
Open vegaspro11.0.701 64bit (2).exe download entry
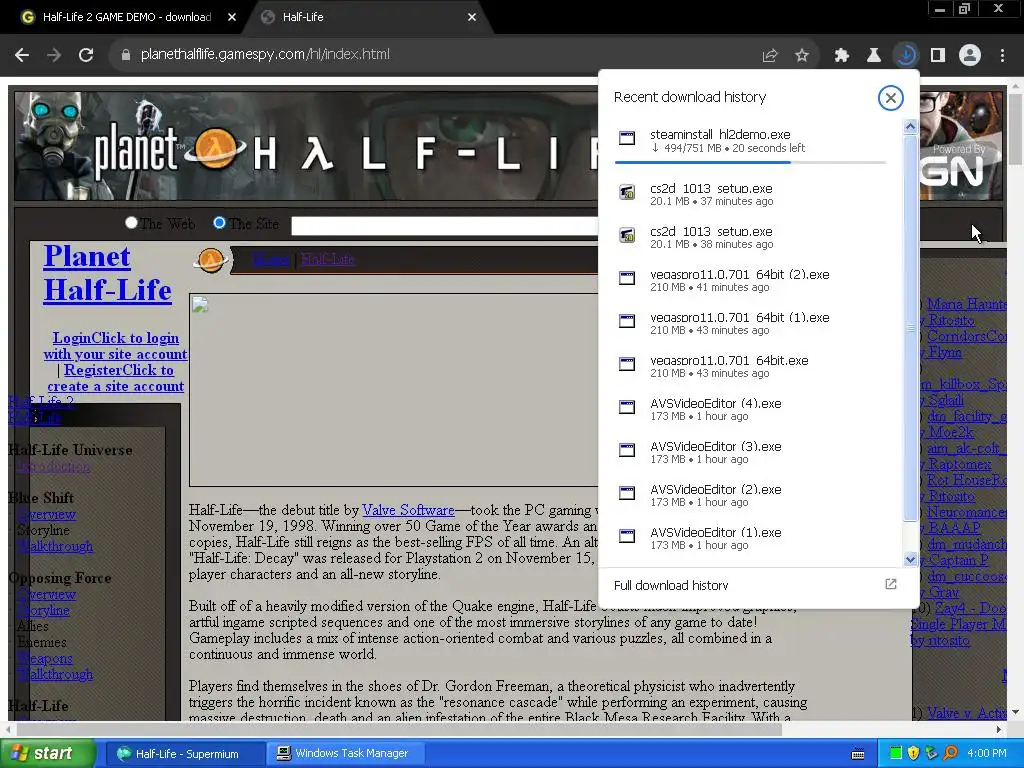click(x=751, y=280)
